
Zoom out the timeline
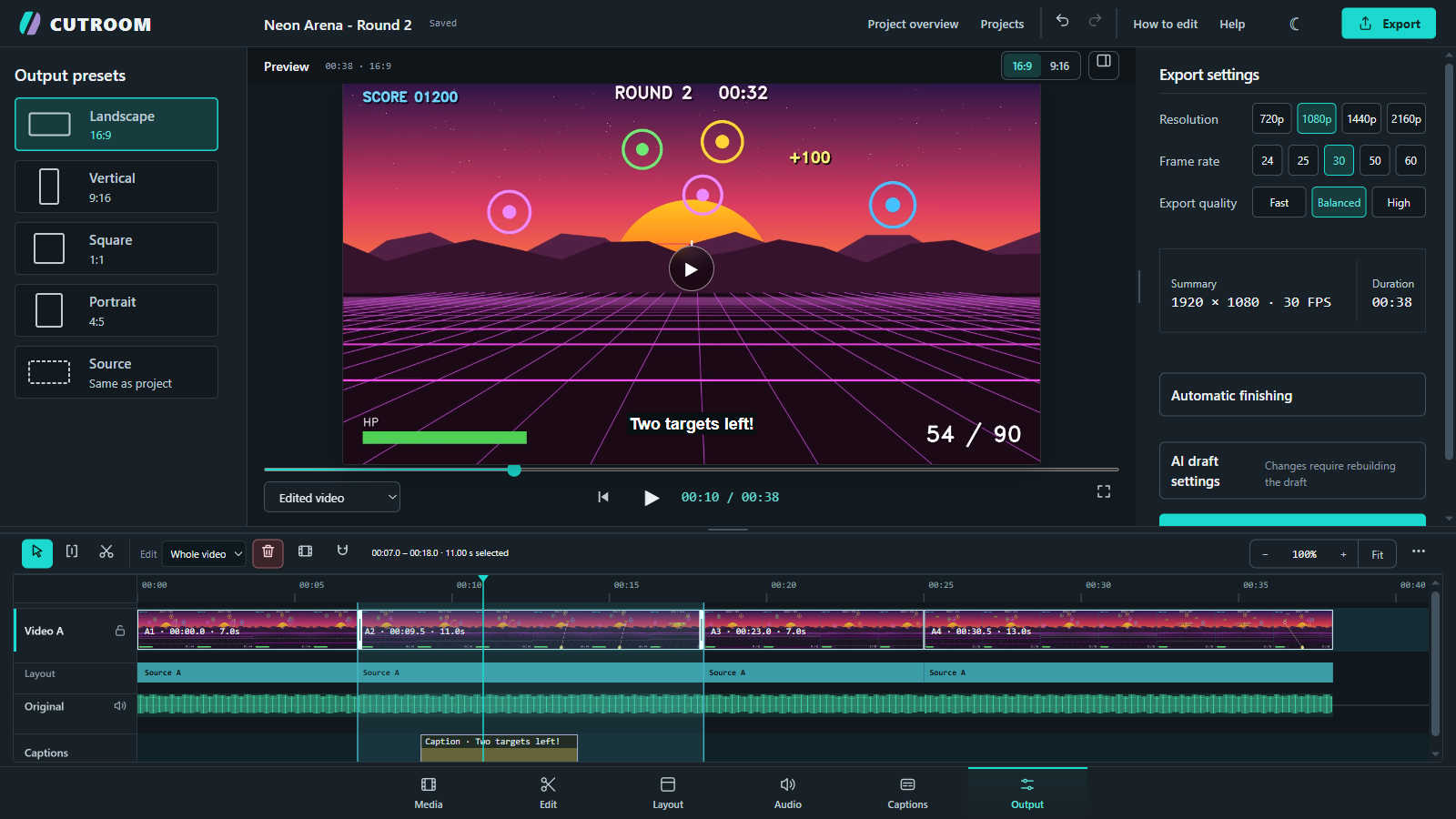click(x=1265, y=554)
